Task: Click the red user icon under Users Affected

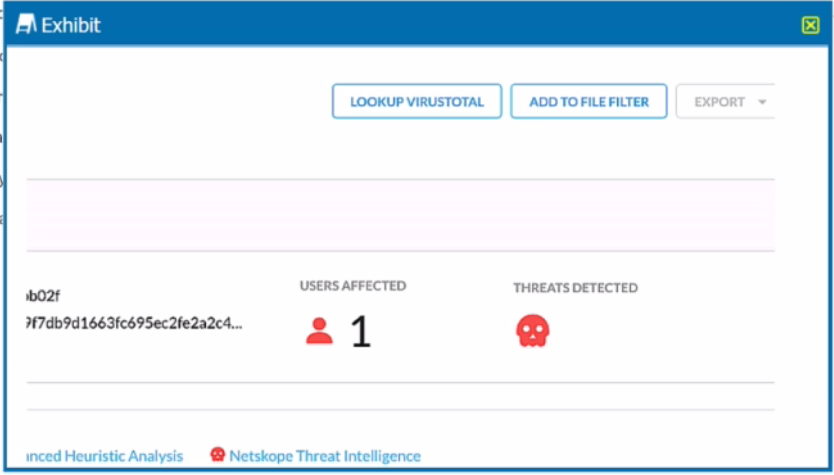Action: (x=319, y=331)
